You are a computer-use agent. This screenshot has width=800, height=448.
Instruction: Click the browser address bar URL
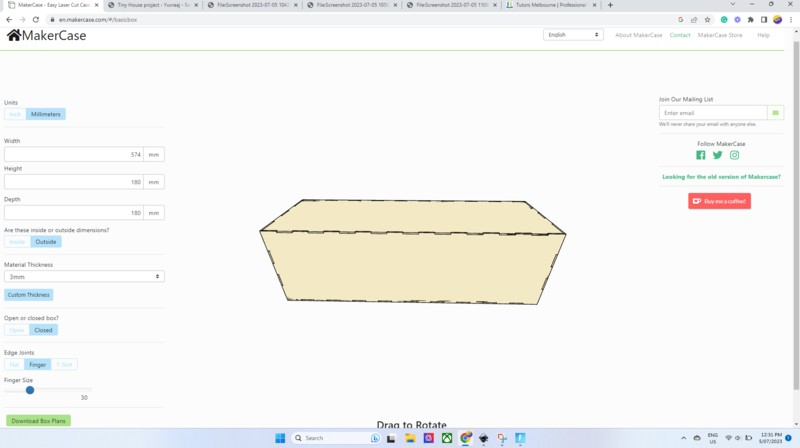tap(98, 19)
